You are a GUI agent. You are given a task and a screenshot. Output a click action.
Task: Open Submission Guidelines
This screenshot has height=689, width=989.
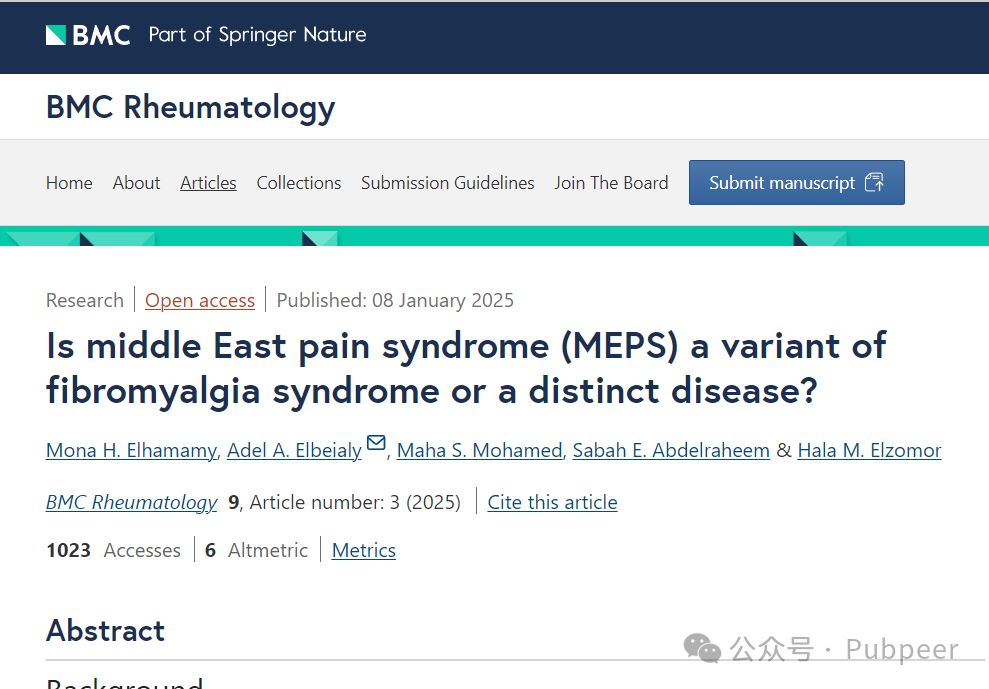(448, 183)
